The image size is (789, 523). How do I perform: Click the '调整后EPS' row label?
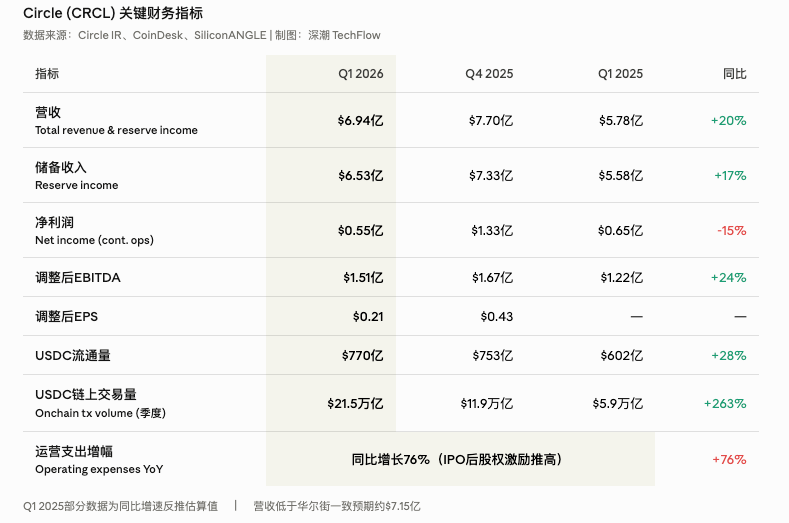point(66,317)
